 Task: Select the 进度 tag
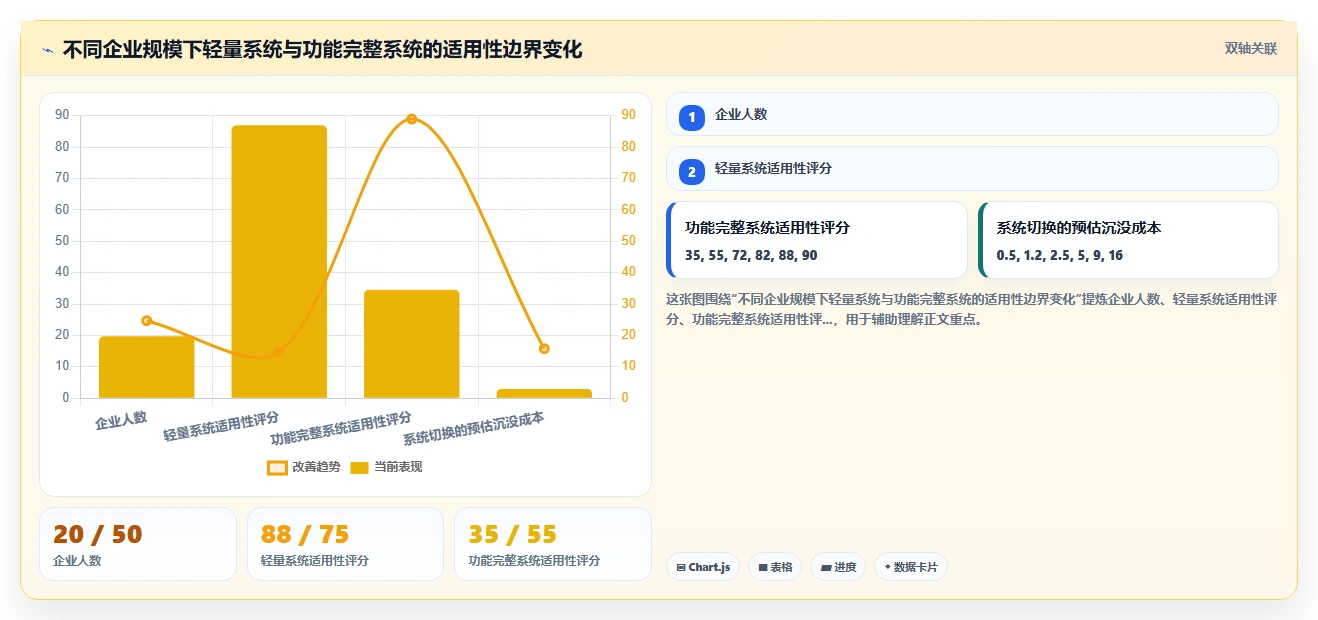[x=838, y=567]
